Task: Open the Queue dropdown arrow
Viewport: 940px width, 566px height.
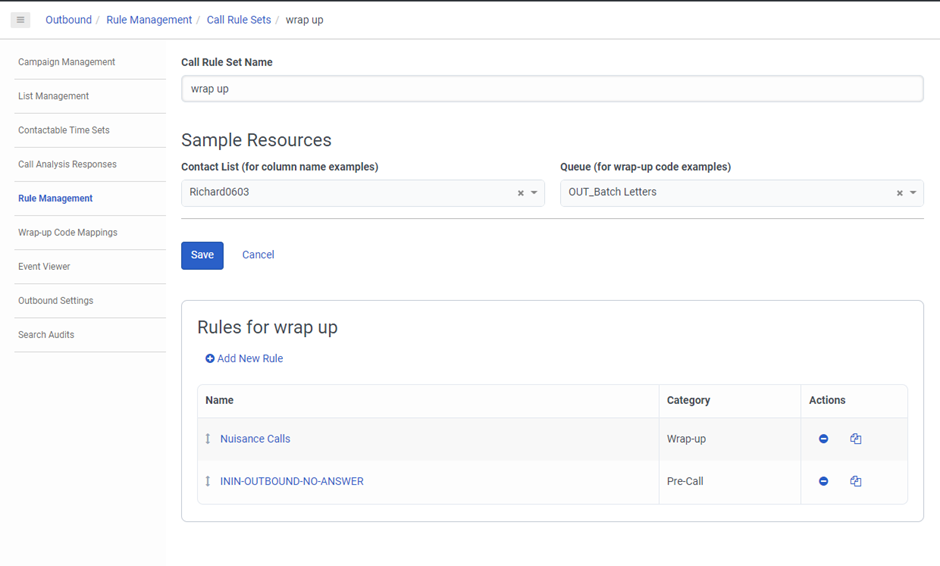Action: click(913, 193)
